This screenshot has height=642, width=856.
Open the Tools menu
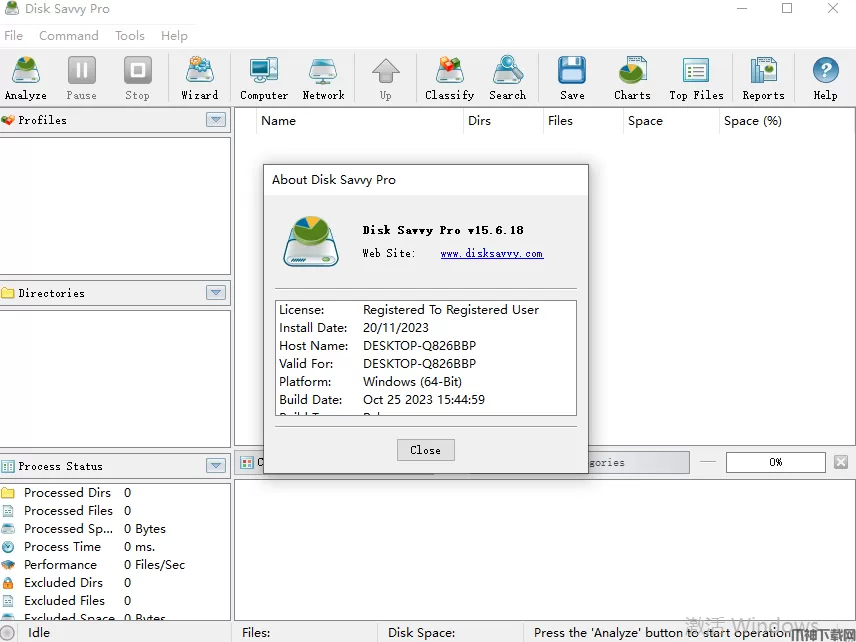click(x=130, y=35)
